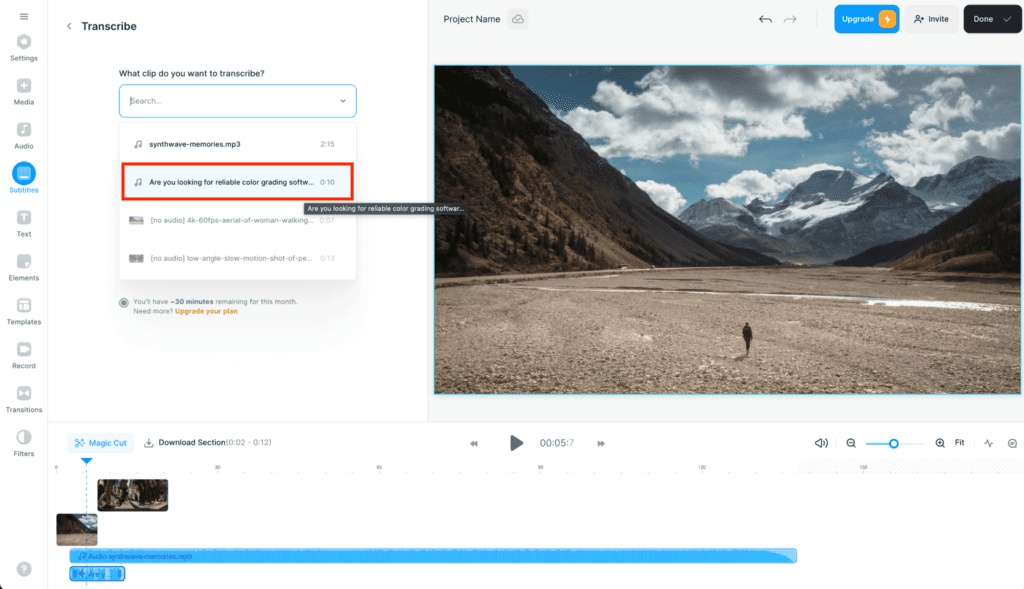Toggle the Magic Cut feature
The width and height of the screenshot is (1024, 589).
[x=100, y=443]
